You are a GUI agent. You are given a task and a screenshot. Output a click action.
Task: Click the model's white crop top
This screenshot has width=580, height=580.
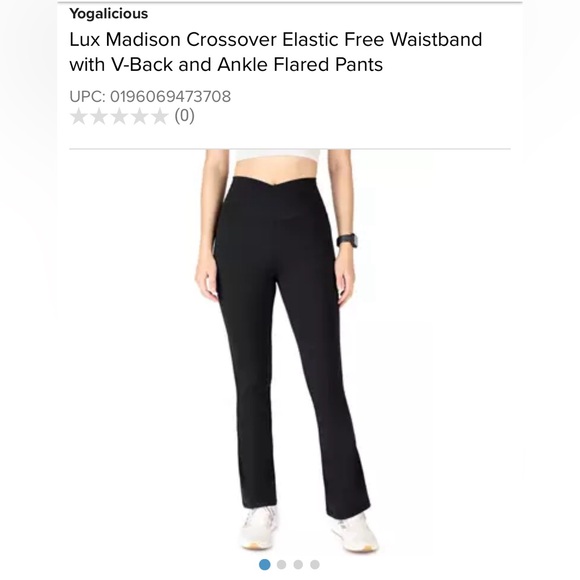tap(274, 154)
